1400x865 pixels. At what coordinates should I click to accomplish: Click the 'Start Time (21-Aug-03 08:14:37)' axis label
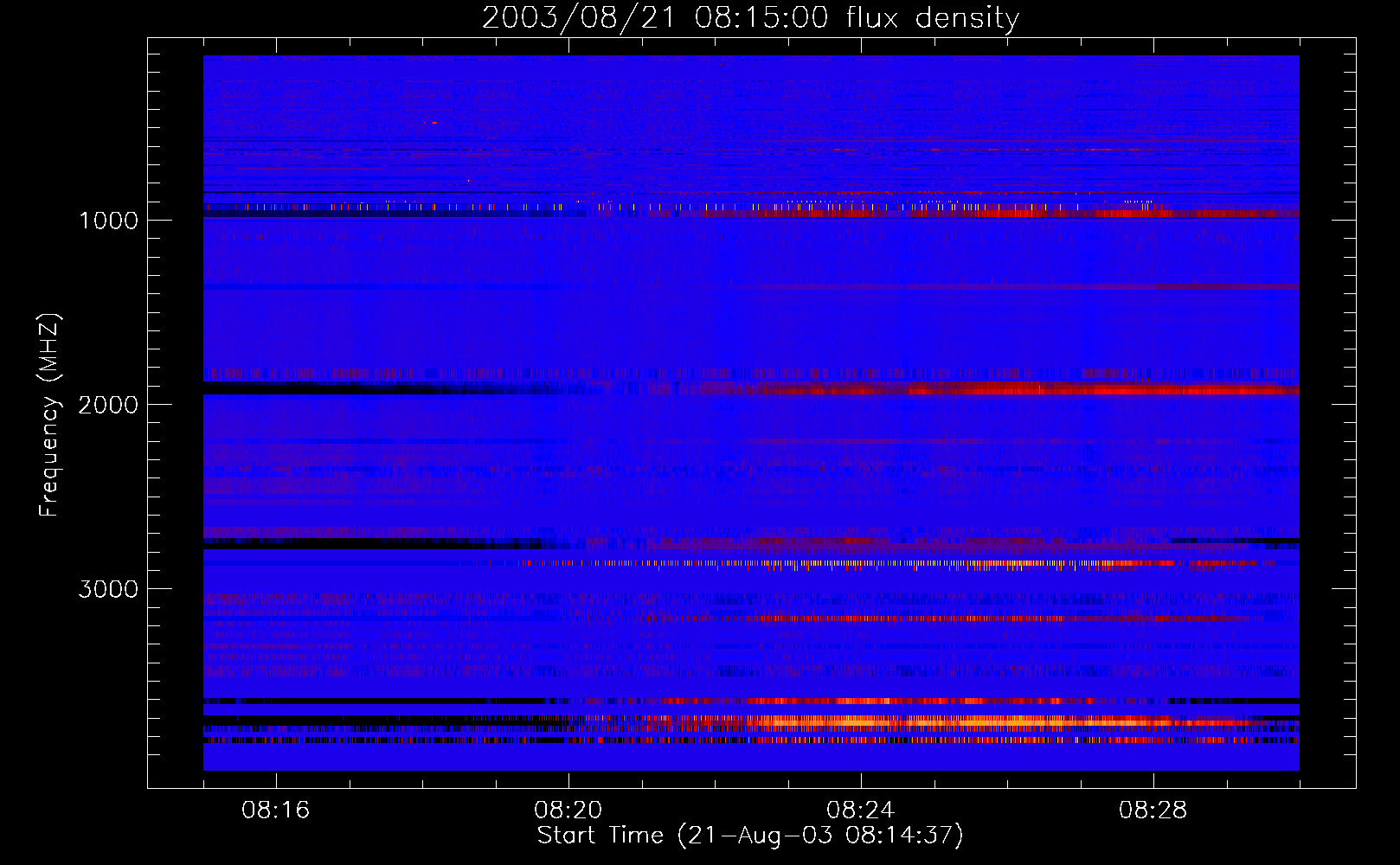coord(750,836)
